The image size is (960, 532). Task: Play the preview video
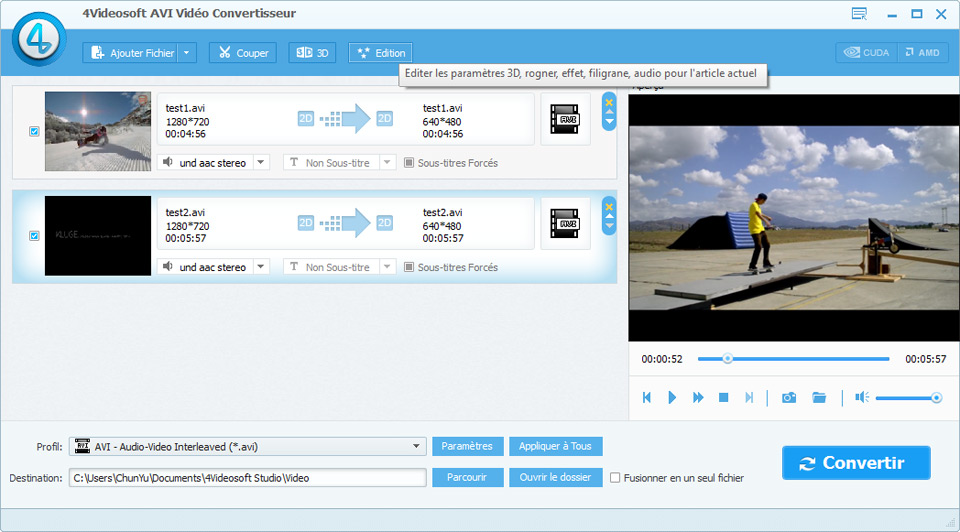pos(672,398)
